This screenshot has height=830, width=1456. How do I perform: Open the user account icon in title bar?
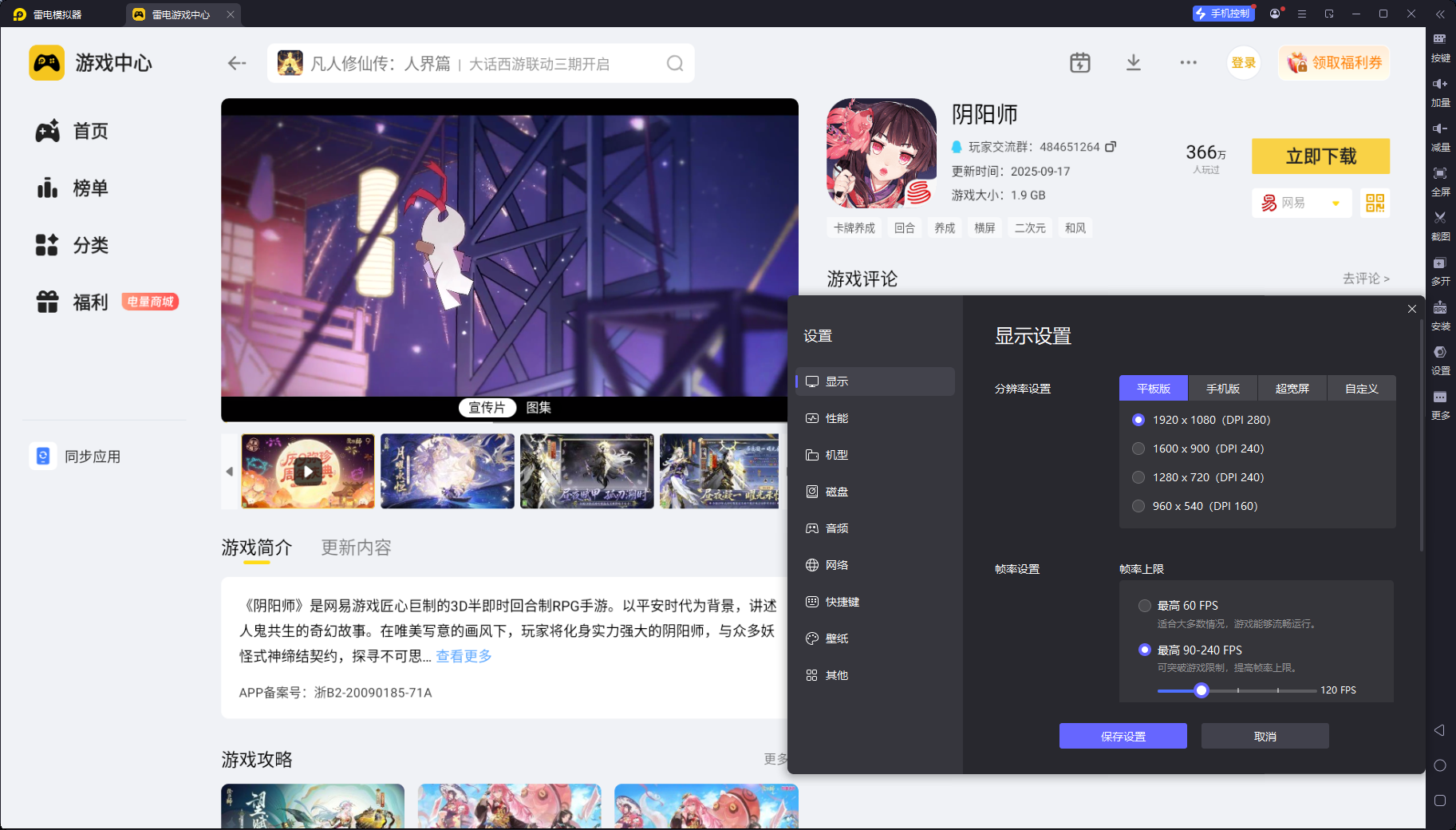pos(1276,14)
